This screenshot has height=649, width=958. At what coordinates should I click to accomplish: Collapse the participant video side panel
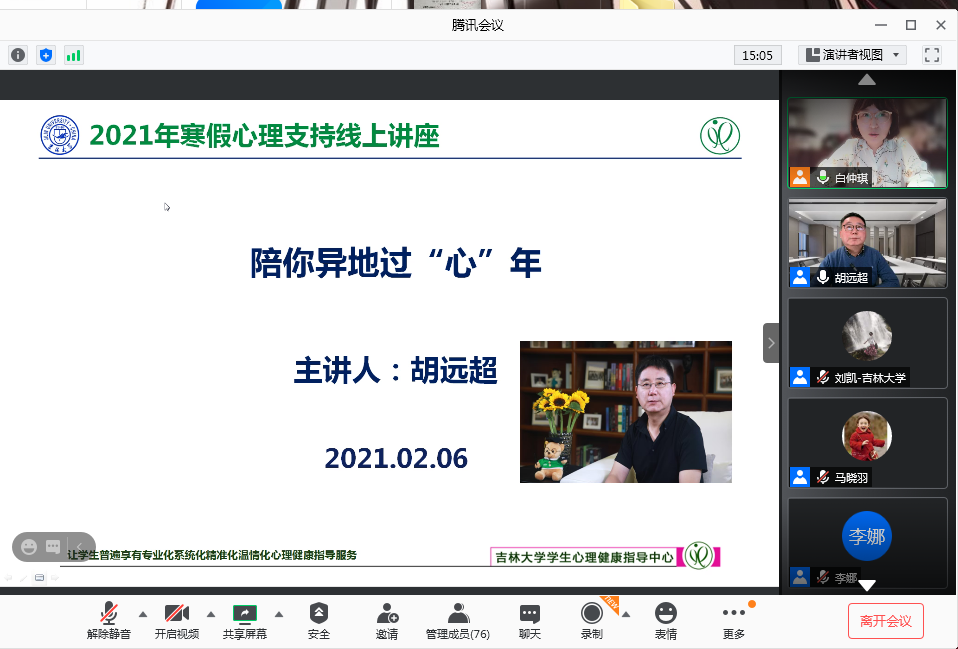tap(771, 343)
